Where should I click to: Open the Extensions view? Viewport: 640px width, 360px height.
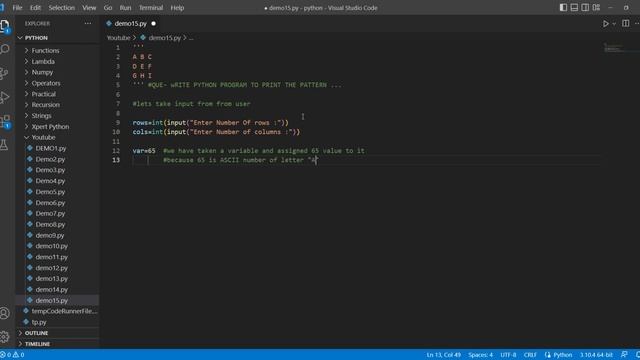pos(5,122)
